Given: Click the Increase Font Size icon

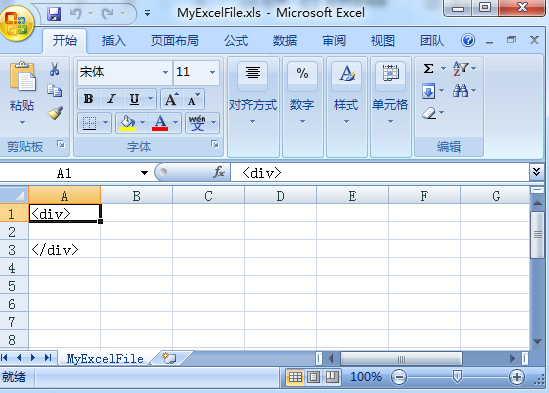Looking at the screenshot, I should click(x=171, y=99).
